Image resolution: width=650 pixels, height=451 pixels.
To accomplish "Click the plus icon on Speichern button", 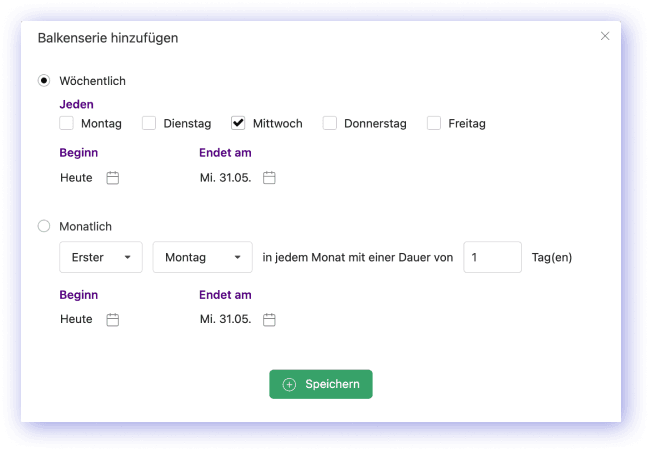I will tap(289, 385).
